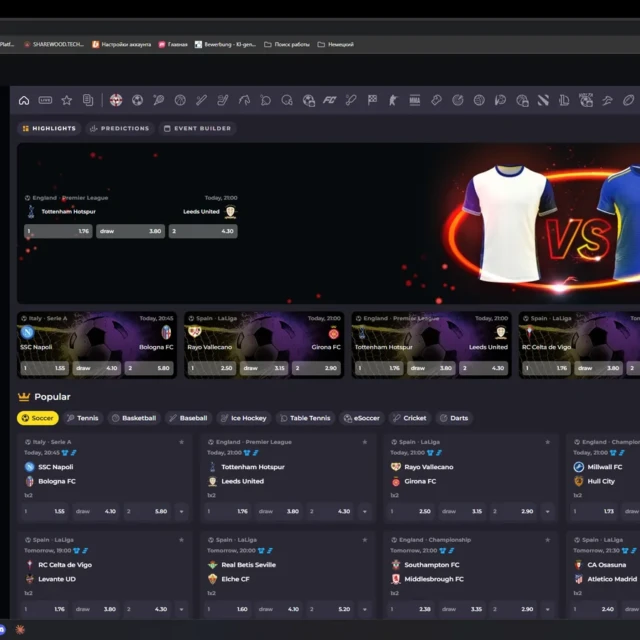Select the Horse Racing icon

tap(244, 100)
